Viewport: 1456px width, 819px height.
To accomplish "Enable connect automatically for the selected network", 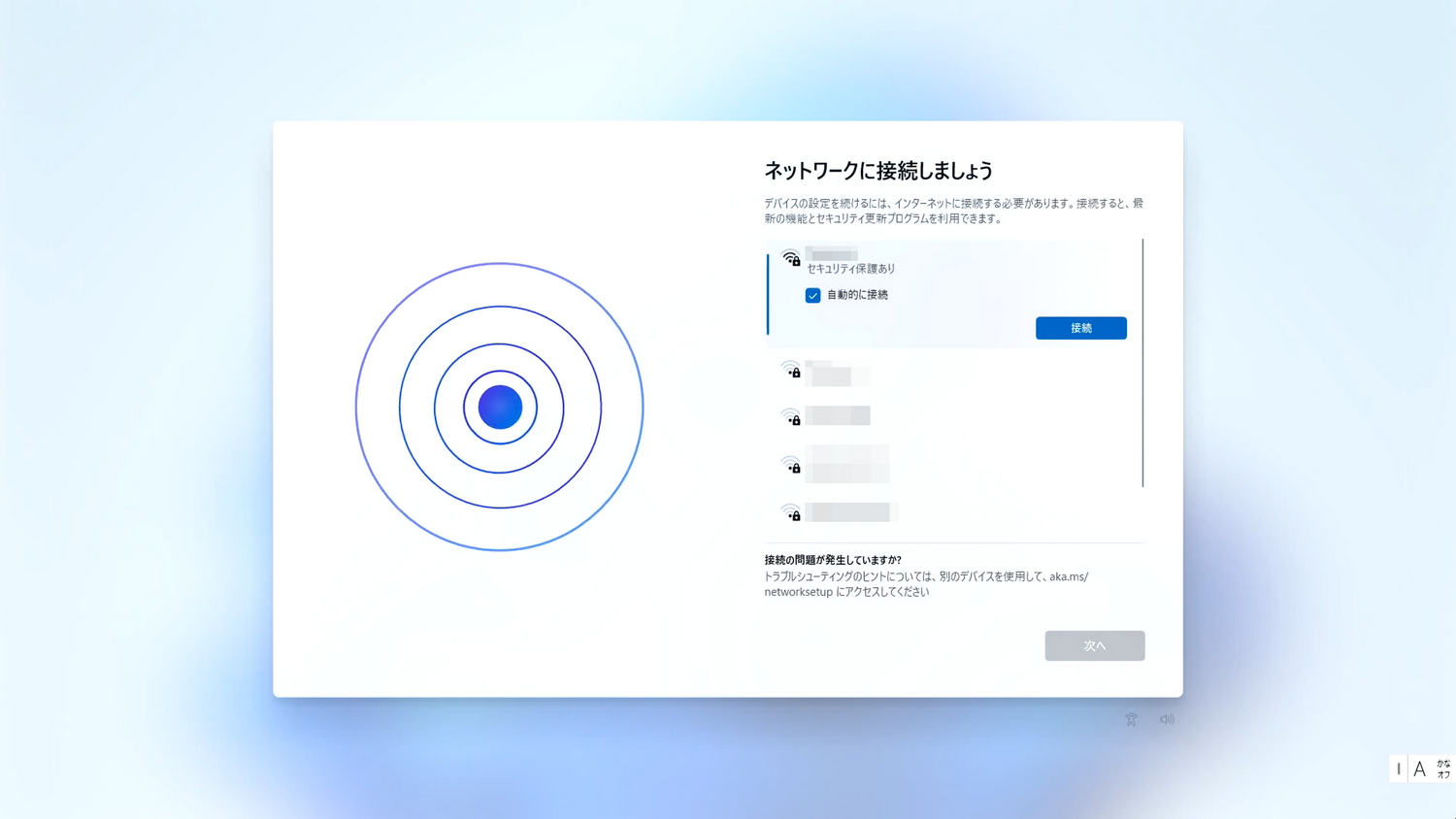I will pyautogui.click(x=811, y=295).
